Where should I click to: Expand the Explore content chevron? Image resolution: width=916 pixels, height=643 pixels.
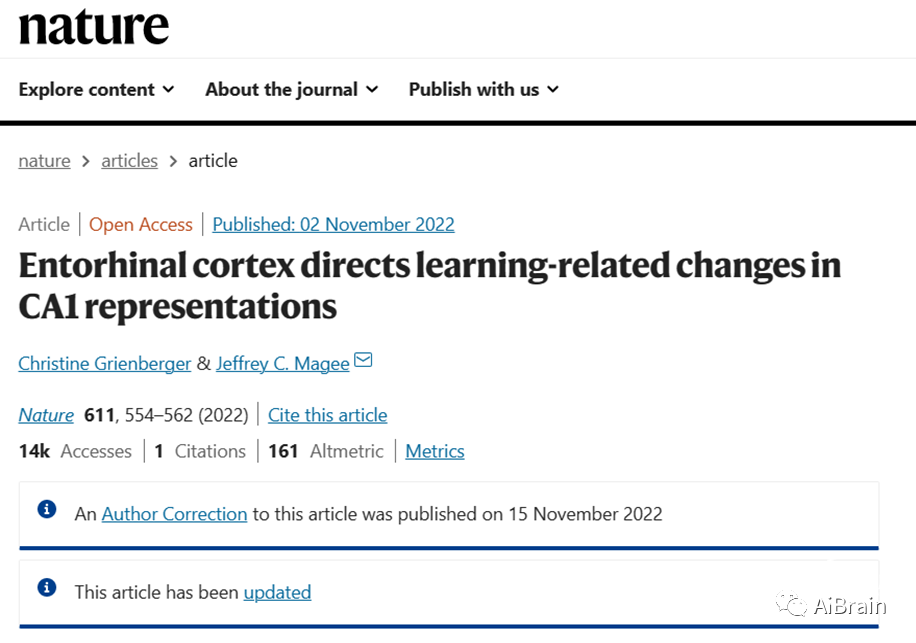click(x=168, y=89)
